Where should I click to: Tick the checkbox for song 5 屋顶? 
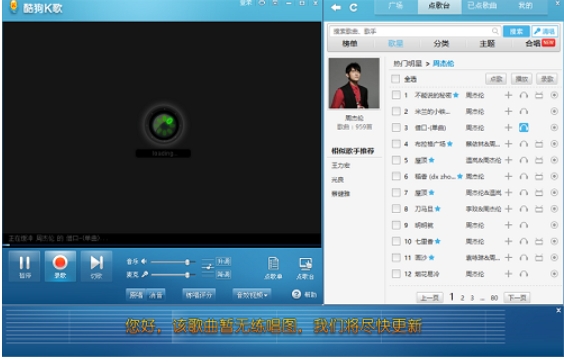396,160
